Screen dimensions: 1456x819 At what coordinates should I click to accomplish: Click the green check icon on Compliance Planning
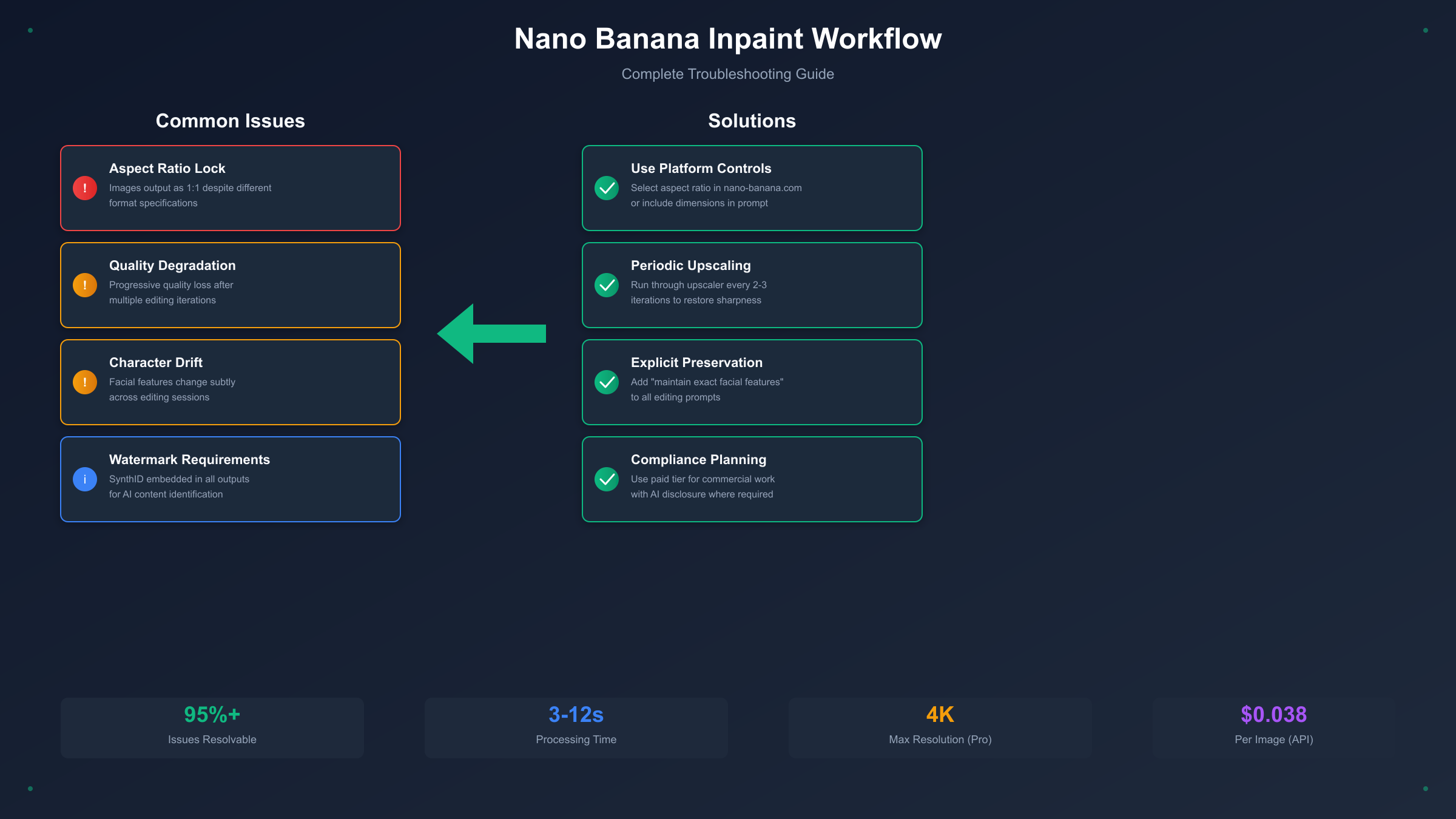[606, 479]
